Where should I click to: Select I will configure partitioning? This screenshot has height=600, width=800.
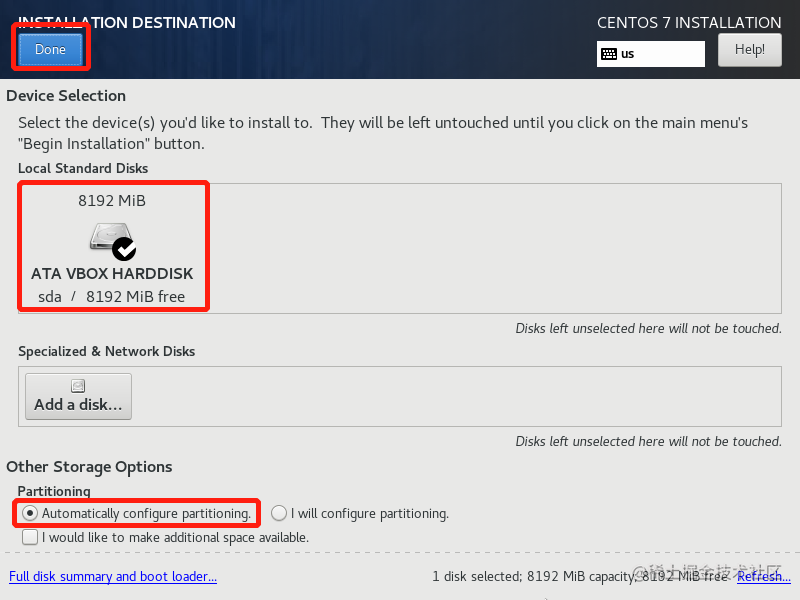[360, 513]
